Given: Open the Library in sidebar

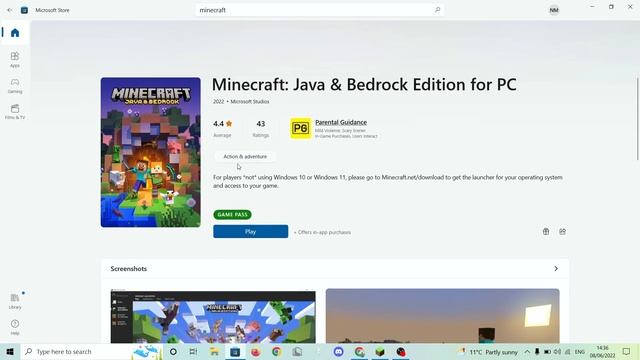Looking at the screenshot, I should (x=15, y=301).
